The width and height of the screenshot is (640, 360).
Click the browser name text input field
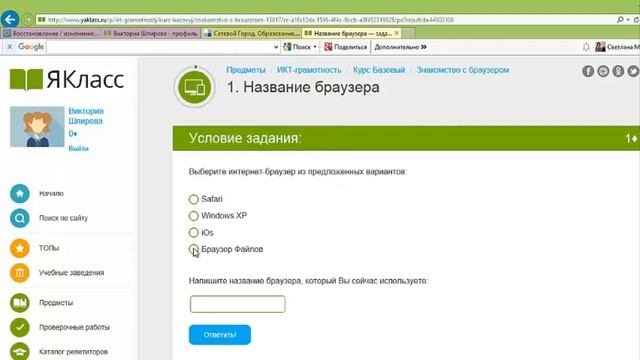click(238, 304)
